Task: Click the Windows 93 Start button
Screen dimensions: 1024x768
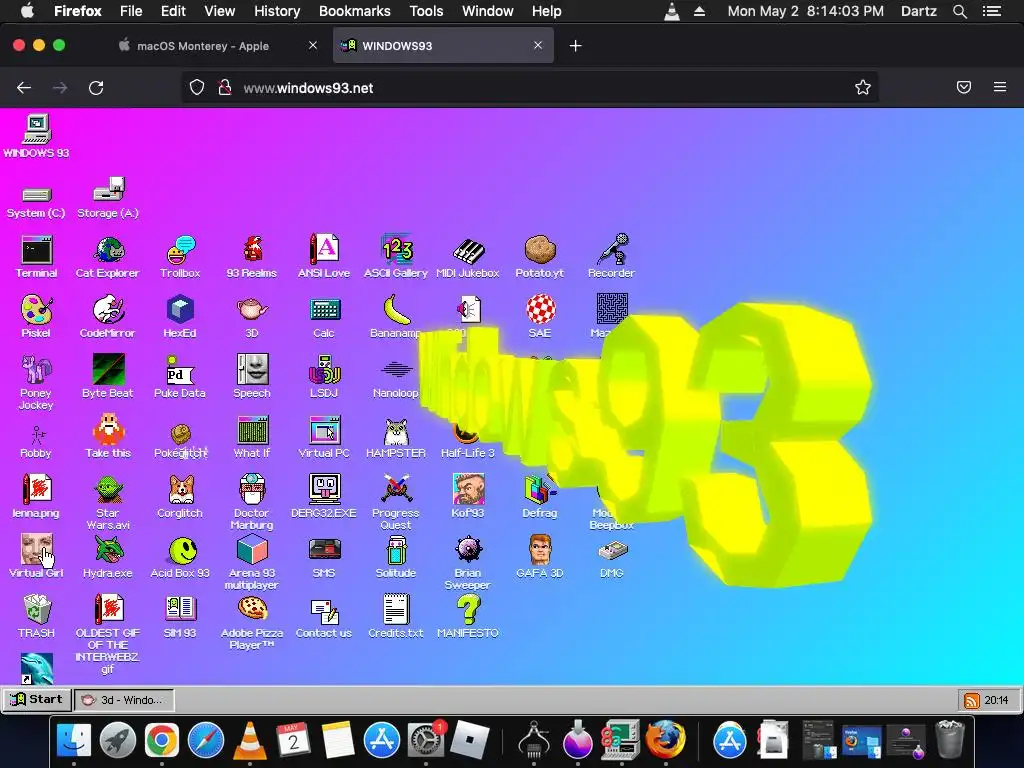Action: [x=37, y=699]
